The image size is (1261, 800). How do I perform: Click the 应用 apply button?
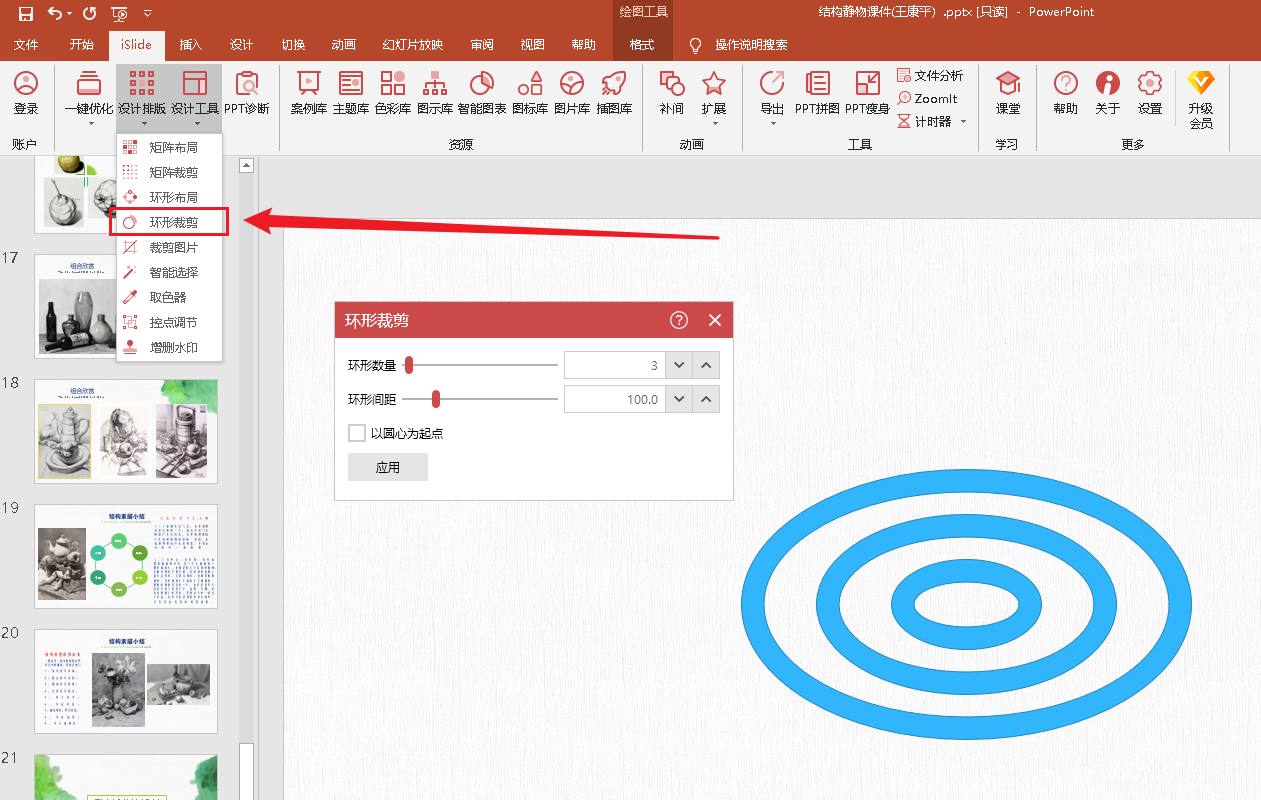[388, 467]
